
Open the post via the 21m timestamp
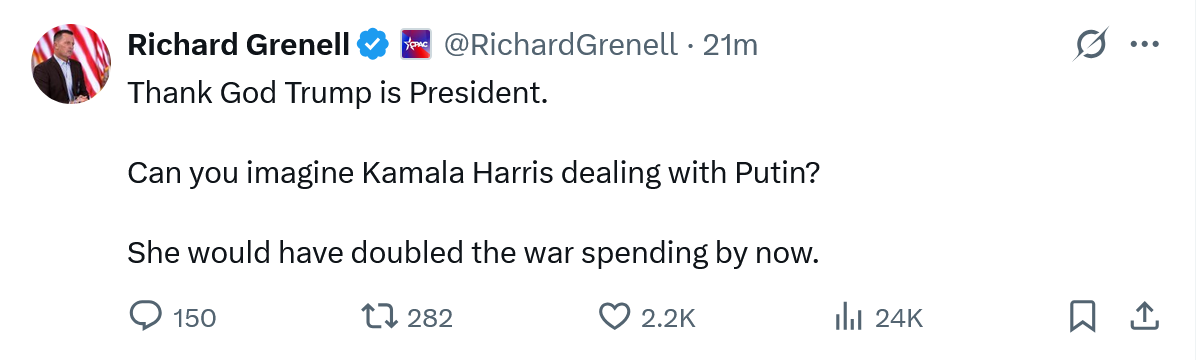(x=730, y=46)
